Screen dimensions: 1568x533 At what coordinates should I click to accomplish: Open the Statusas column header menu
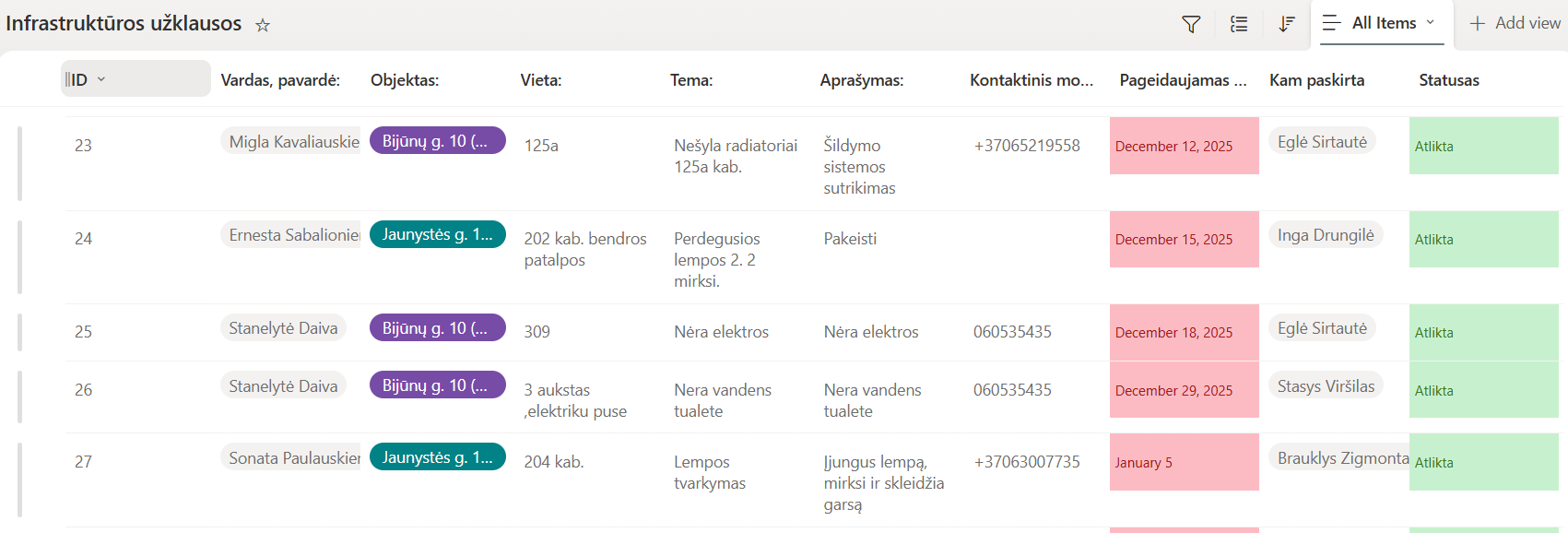pyautogui.click(x=1449, y=80)
